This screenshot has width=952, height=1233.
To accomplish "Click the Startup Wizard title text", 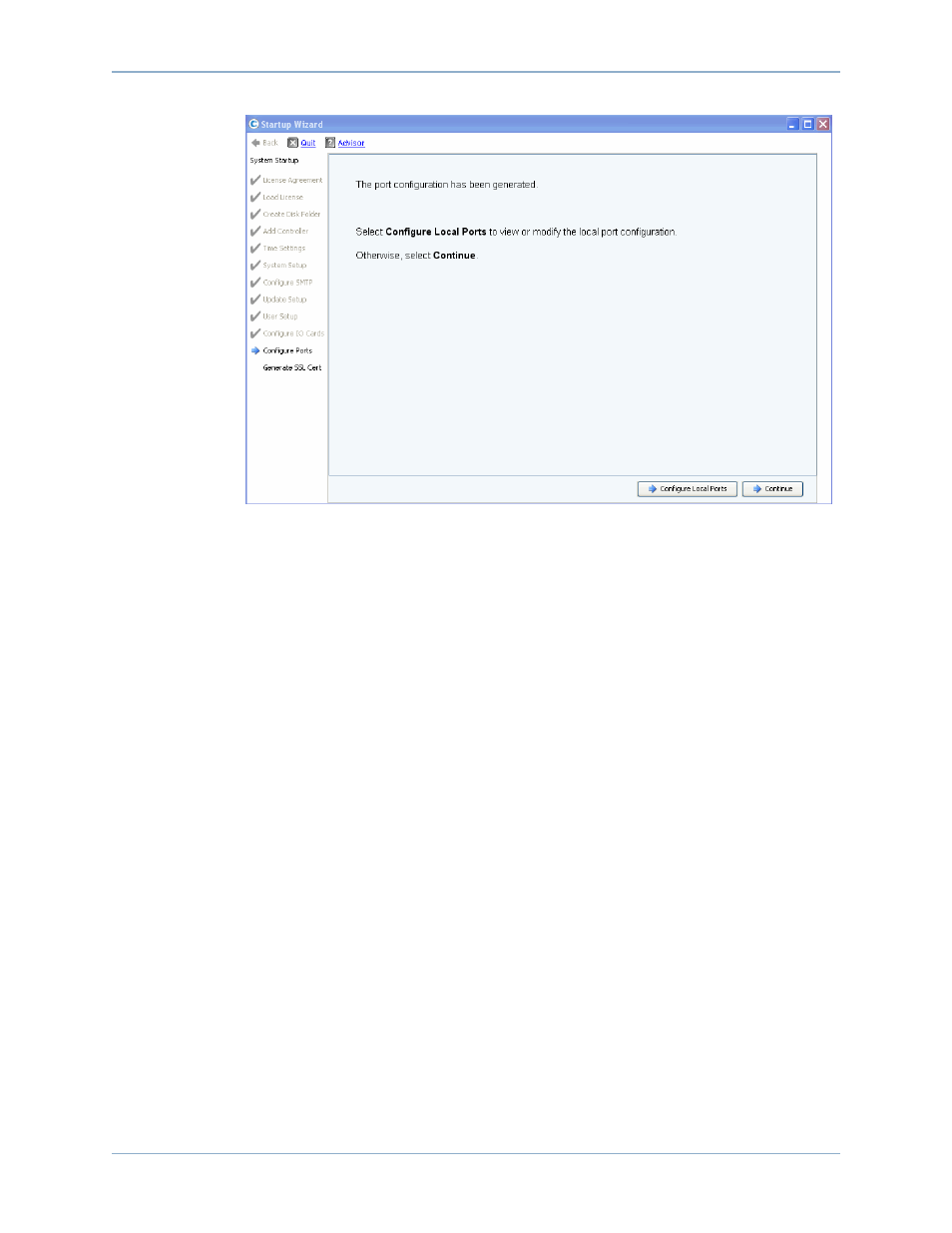I will 292,125.
